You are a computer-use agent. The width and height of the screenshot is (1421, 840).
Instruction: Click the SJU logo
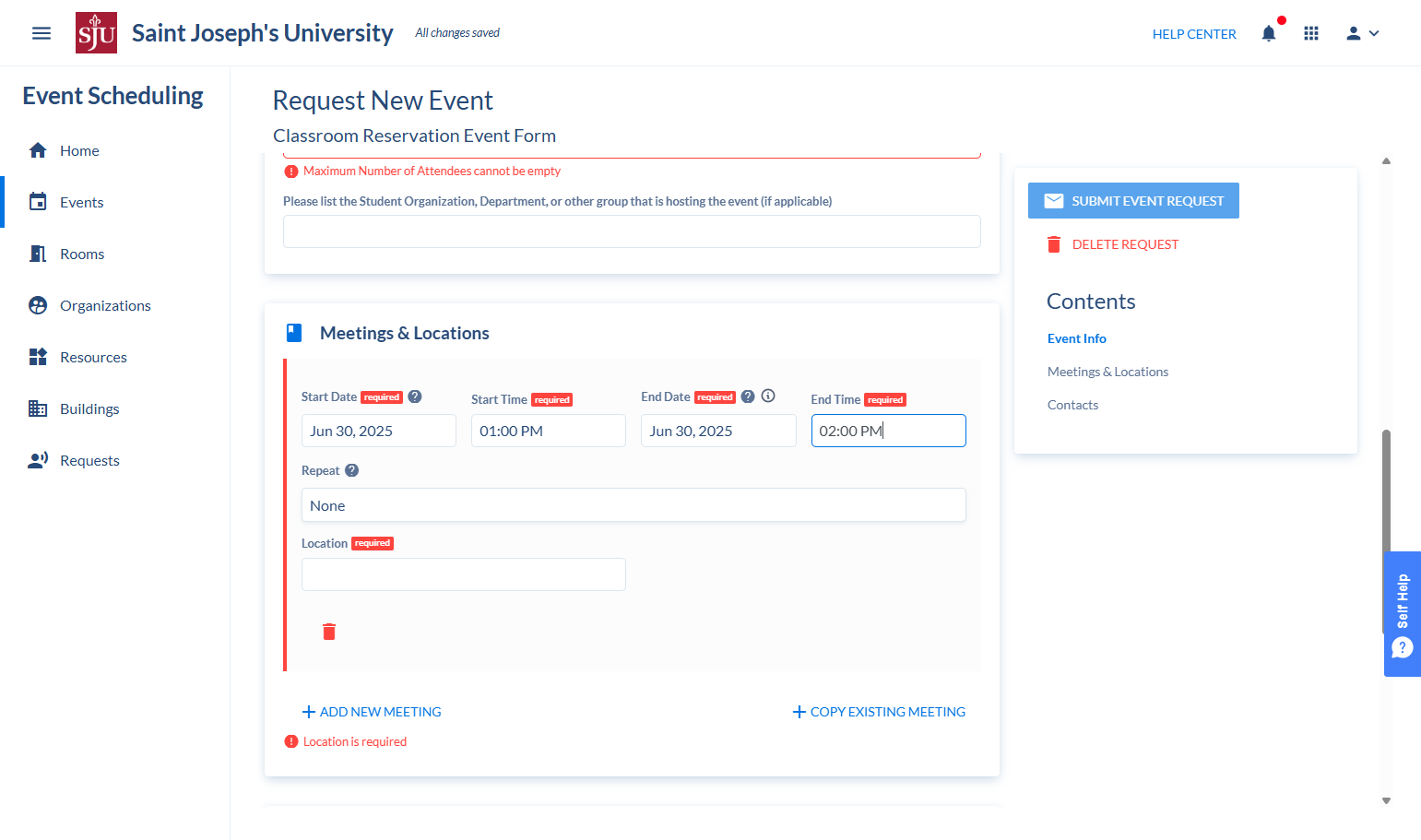96,33
